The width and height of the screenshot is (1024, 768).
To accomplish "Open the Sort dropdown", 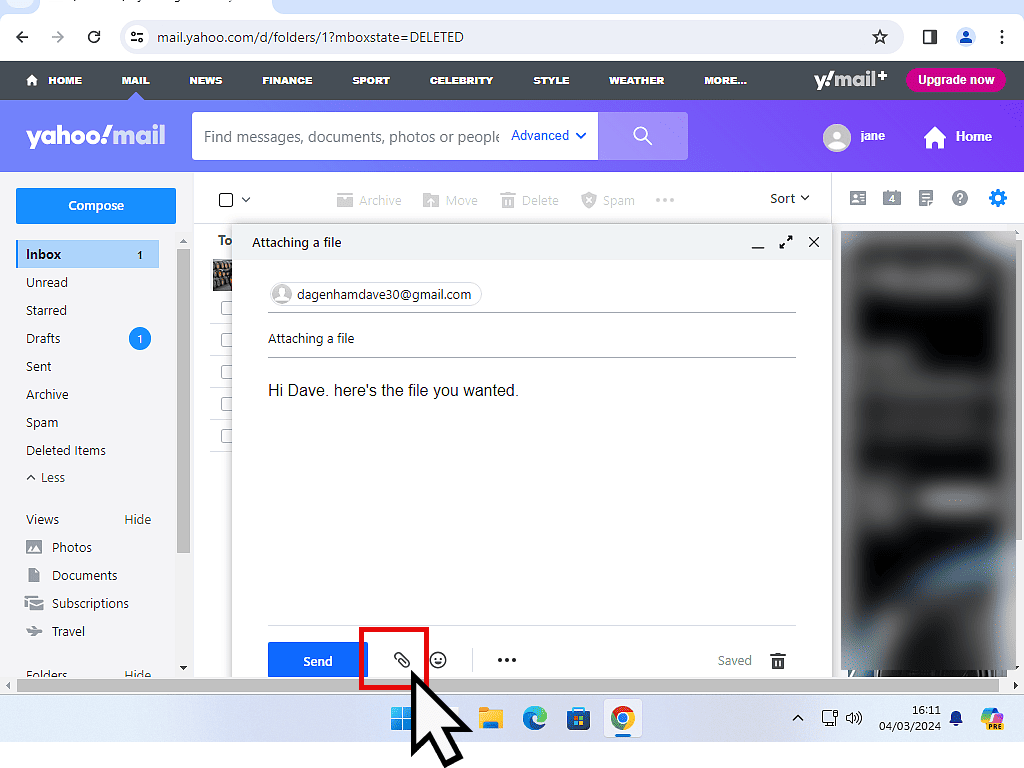I will tap(789, 199).
